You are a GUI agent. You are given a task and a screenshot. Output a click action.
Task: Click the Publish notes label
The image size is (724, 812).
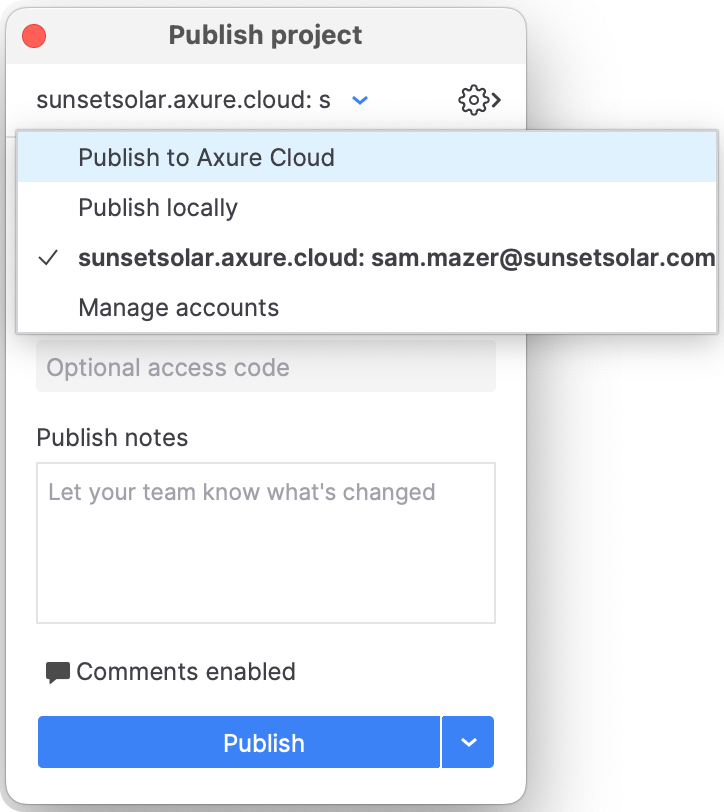tap(112, 437)
